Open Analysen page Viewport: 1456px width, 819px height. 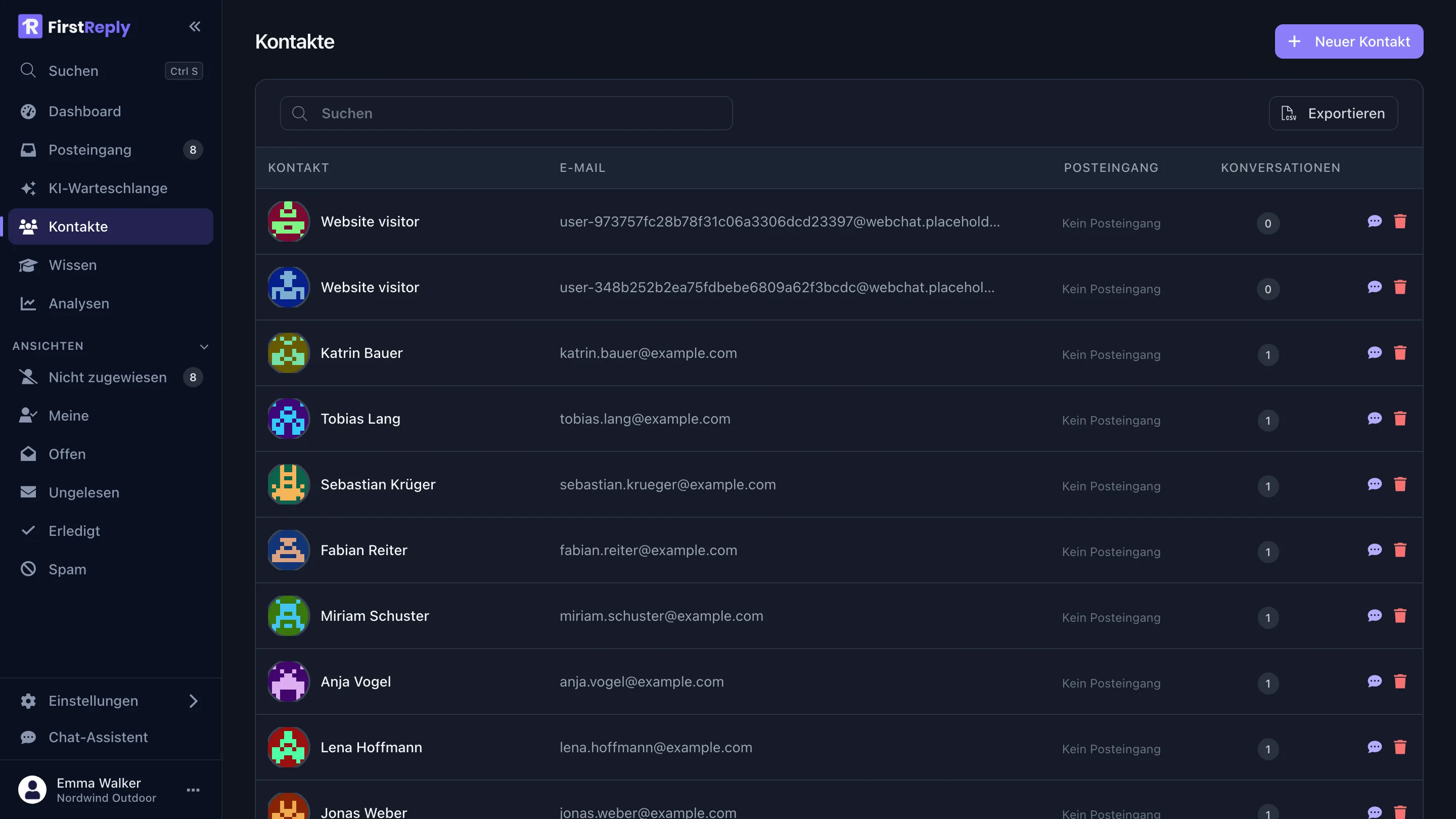point(111,303)
